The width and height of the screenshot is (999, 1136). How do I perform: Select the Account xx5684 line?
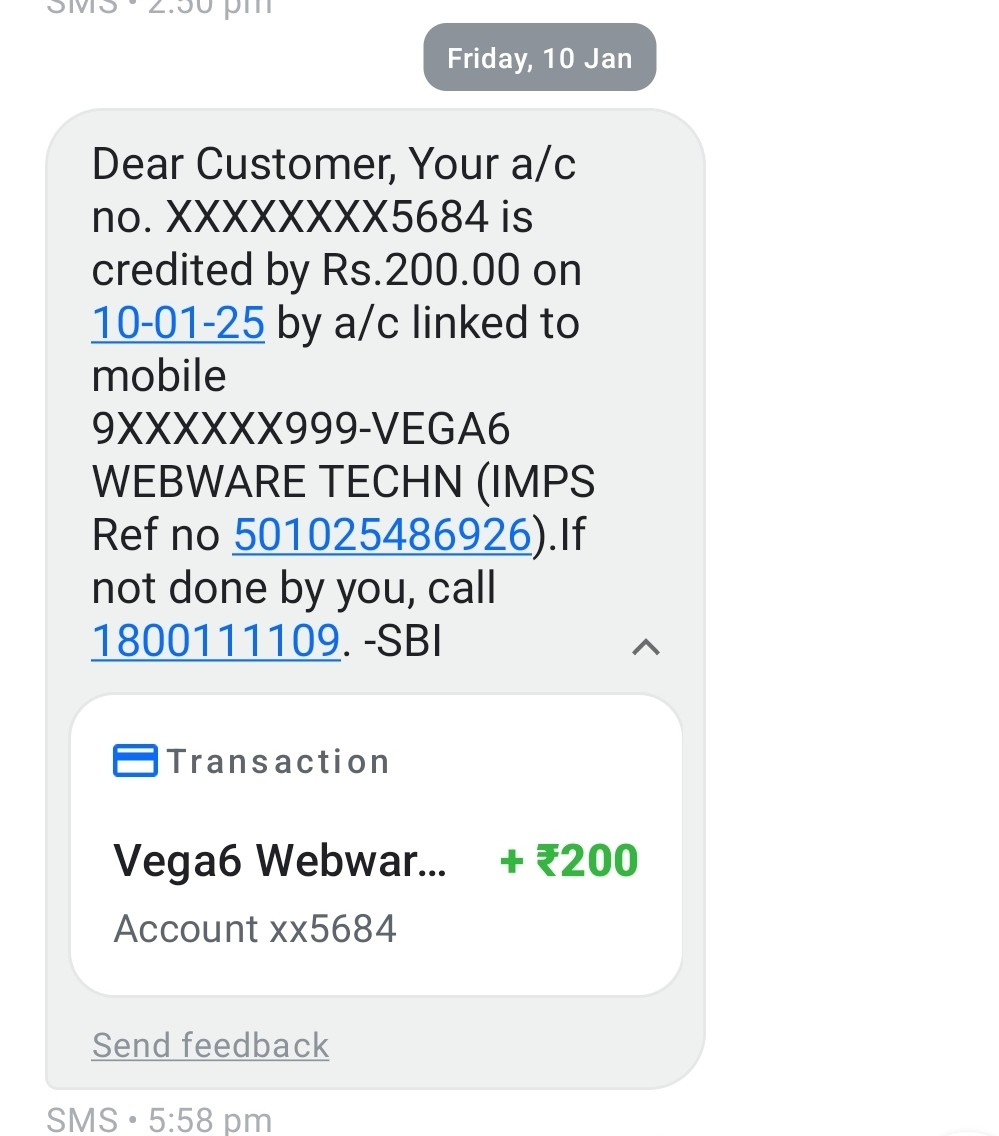point(255,929)
